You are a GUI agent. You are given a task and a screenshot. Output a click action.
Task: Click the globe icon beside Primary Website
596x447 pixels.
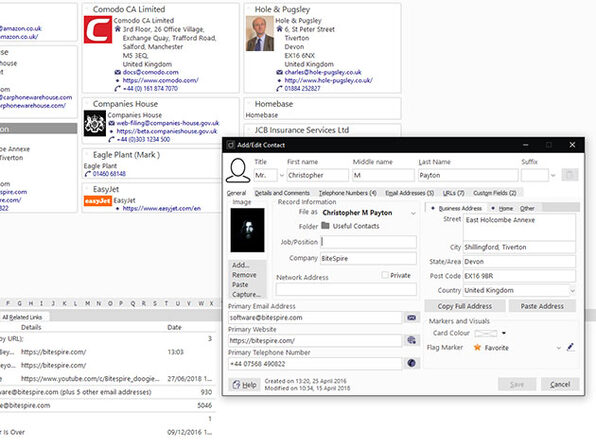pos(411,340)
